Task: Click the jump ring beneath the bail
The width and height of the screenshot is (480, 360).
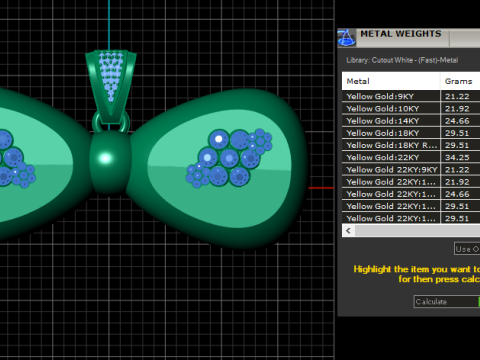Action: point(111,122)
